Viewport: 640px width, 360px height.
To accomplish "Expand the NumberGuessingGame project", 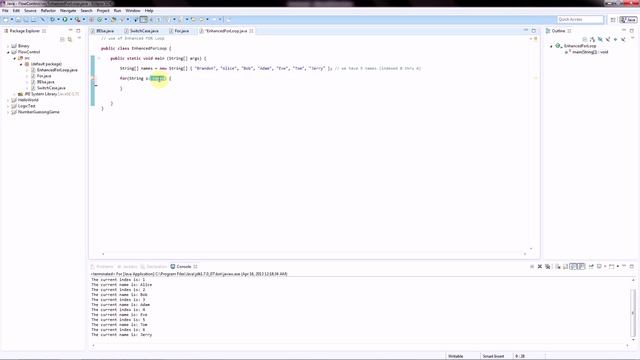I will click(x=8, y=112).
